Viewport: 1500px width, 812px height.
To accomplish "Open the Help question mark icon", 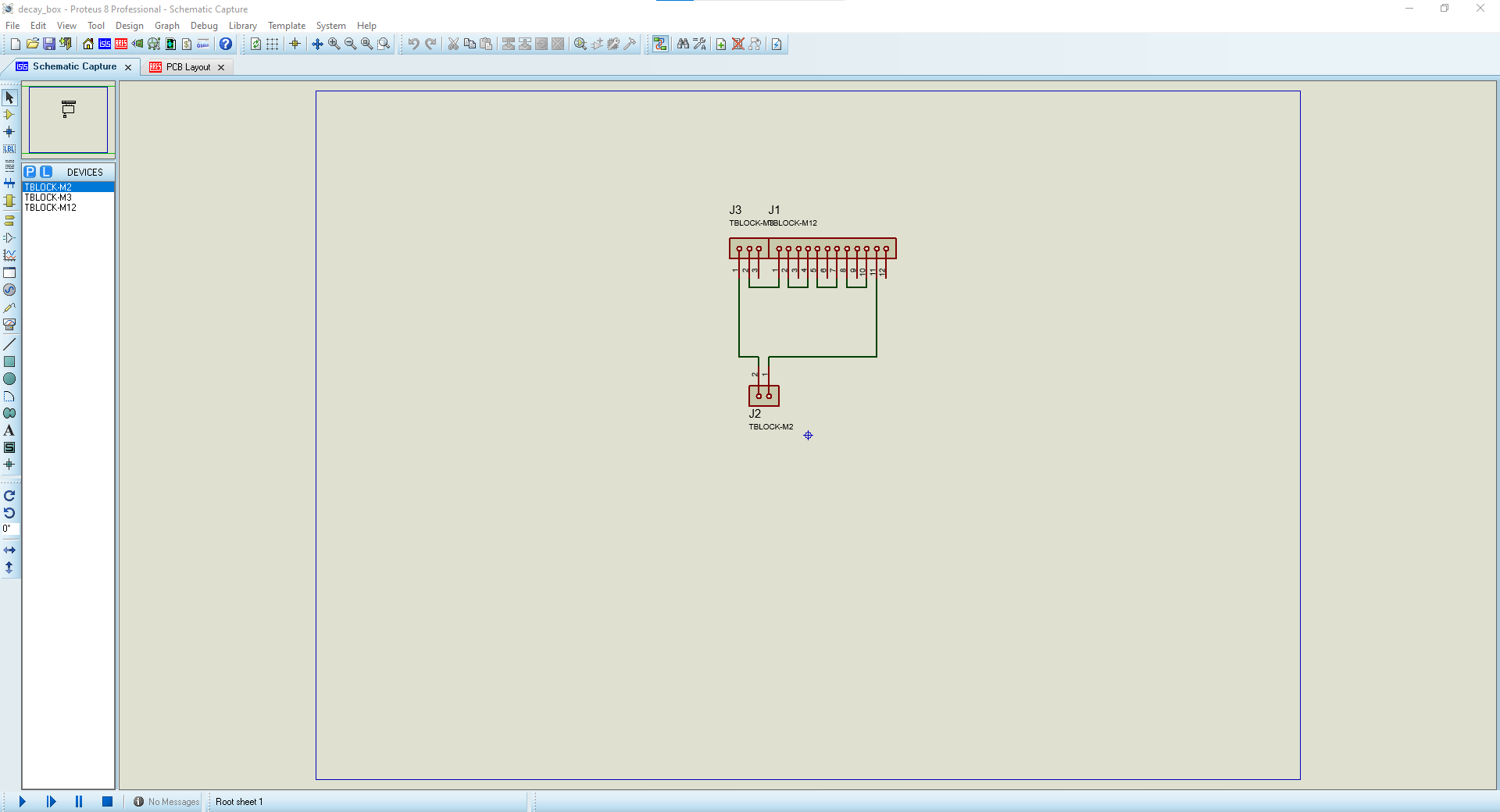I will coord(226,44).
